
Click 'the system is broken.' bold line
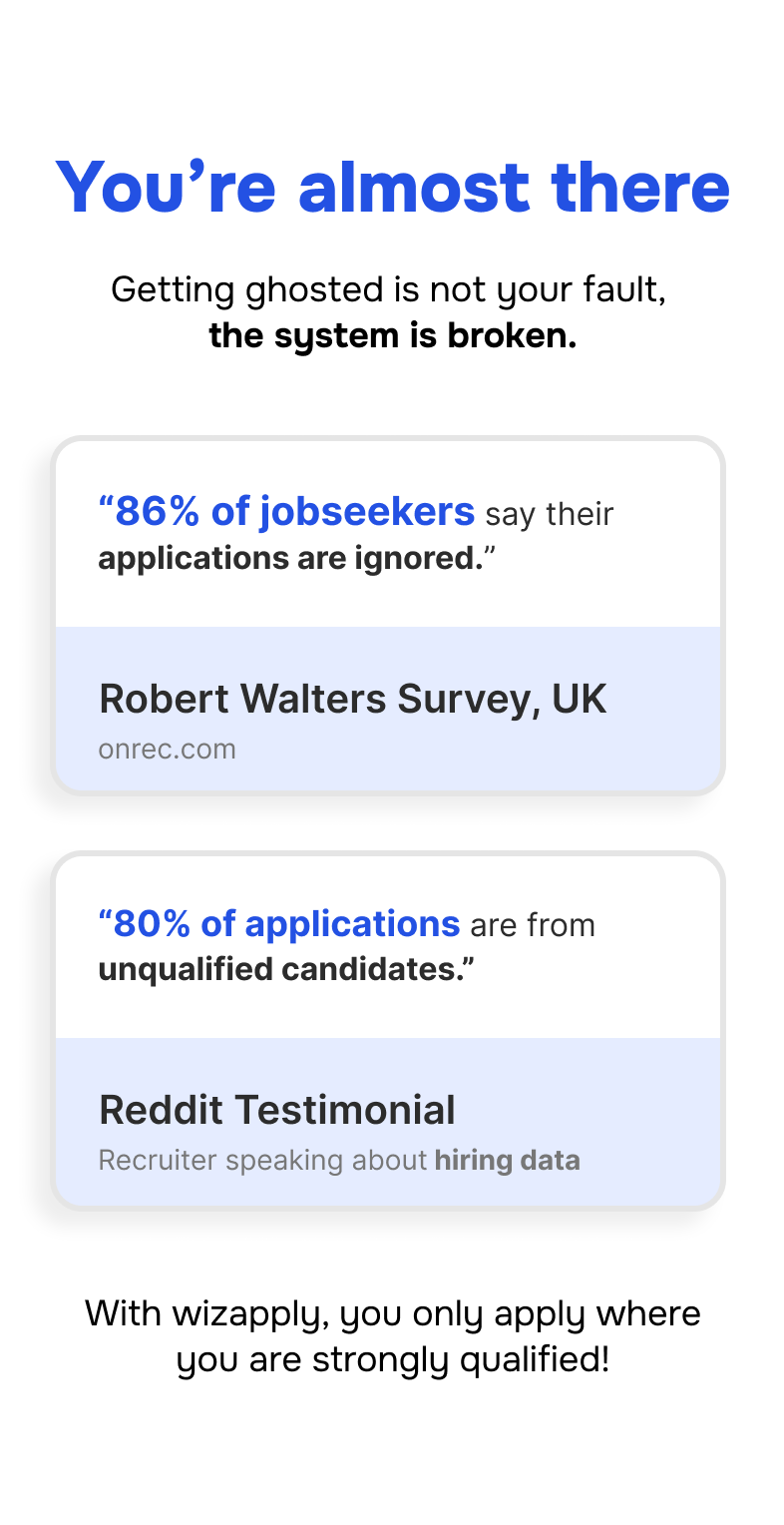(392, 336)
